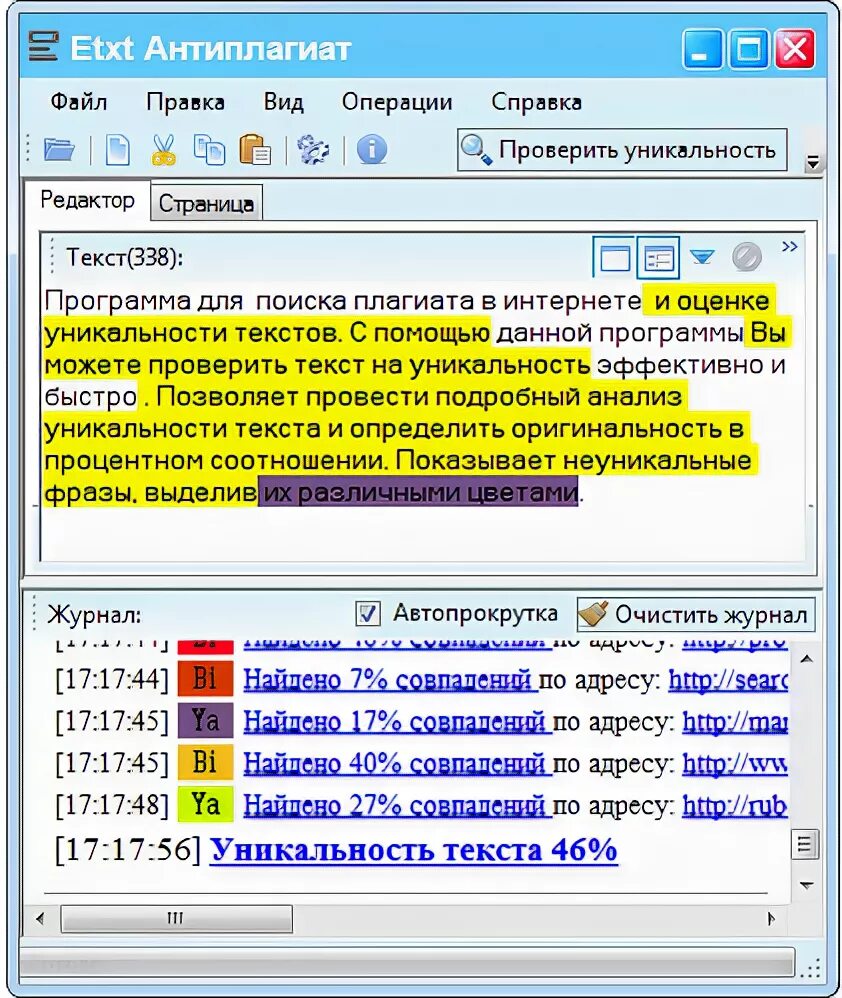Viewport: 842px width, 998px height.
Task: Click the horizontal scroll left arrow
Action: click(x=41, y=918)
